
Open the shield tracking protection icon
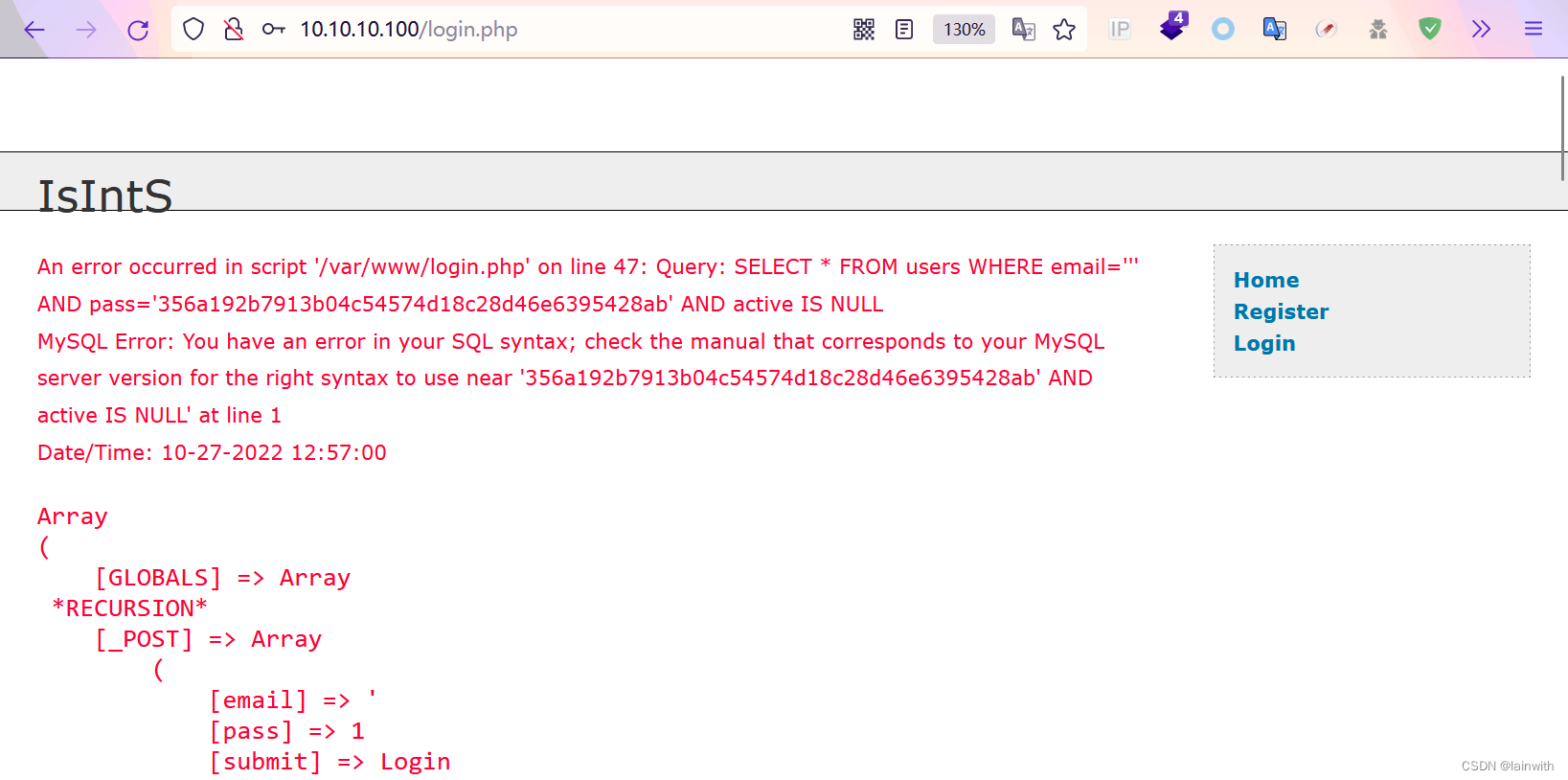click(x=193, y=30)
